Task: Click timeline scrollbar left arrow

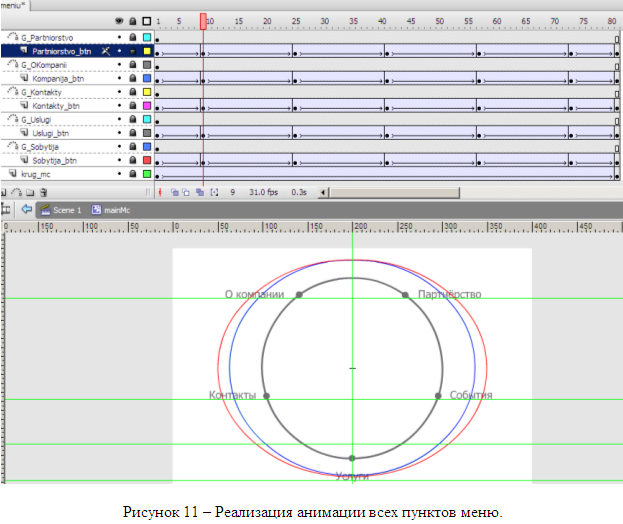Action: click(323, 193)
